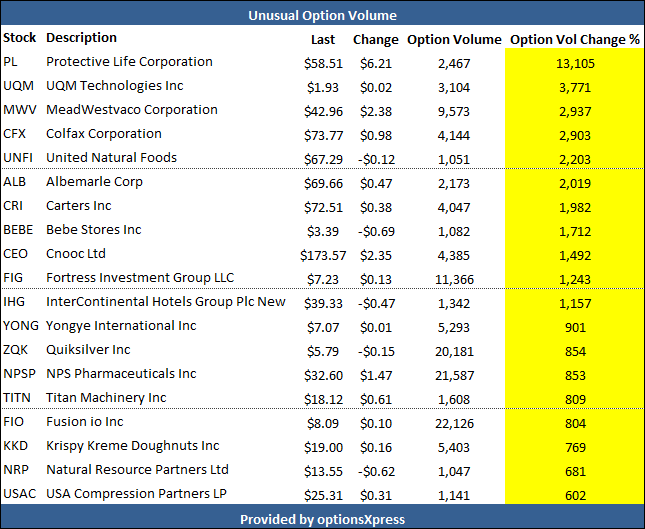Select 'Fortress Investment Group LLC' cell
Image resolution: width=645 pixels, height=529 pixels.
pyautogui.click(x=140, y=278)
